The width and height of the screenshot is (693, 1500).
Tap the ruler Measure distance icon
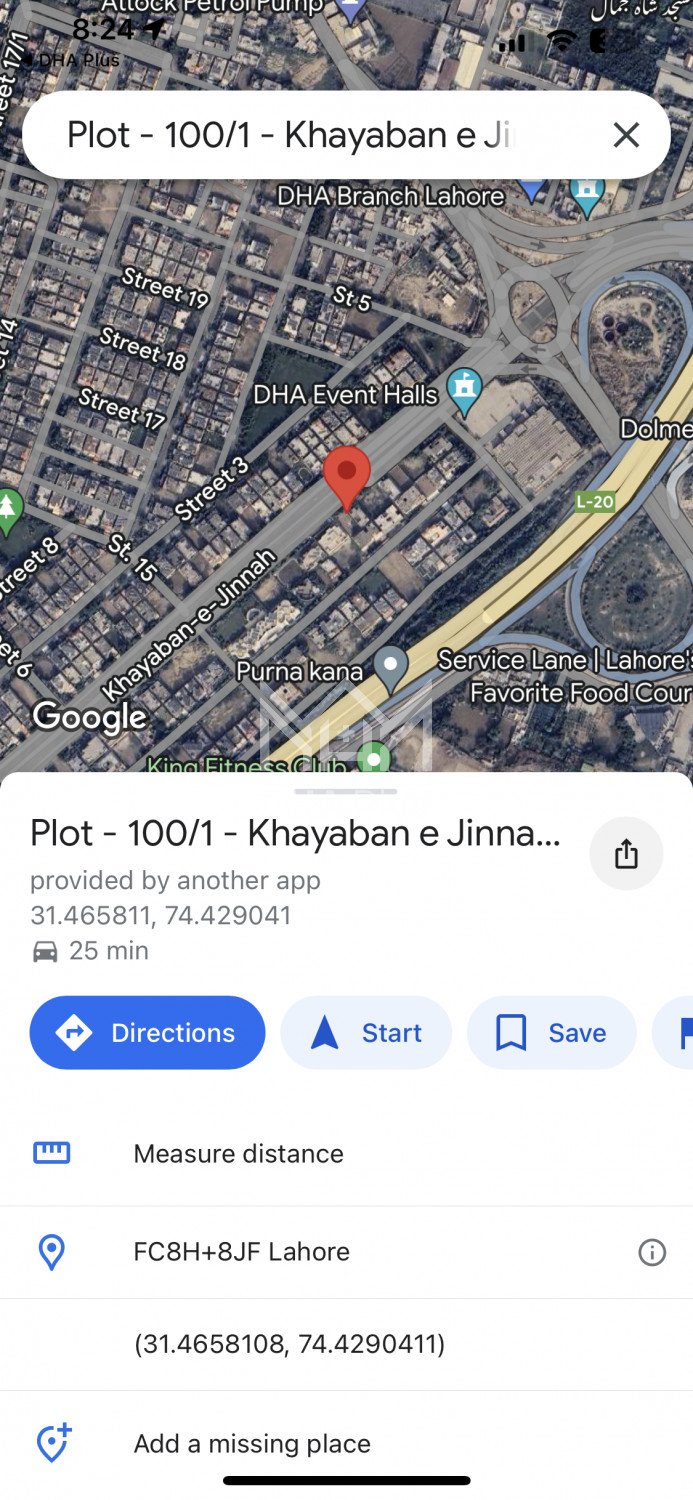[x=52, y=1153]
